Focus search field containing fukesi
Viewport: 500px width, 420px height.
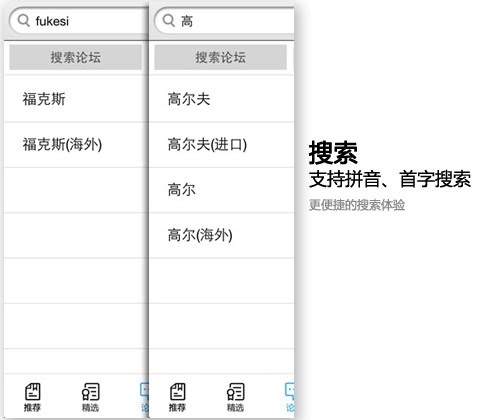point(79,21)
